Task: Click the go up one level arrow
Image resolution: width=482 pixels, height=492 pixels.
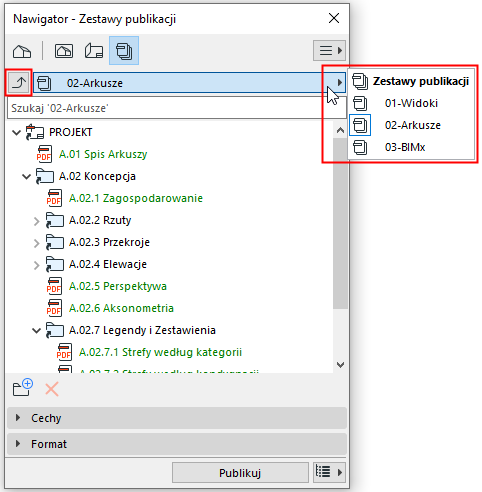Action: (x=19, y=83)
